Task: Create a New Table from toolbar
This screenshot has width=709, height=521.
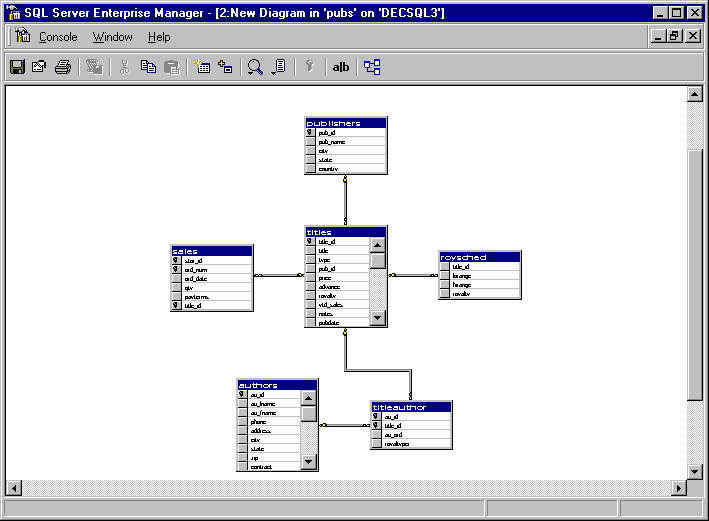Action: click(x=202, y=67)
